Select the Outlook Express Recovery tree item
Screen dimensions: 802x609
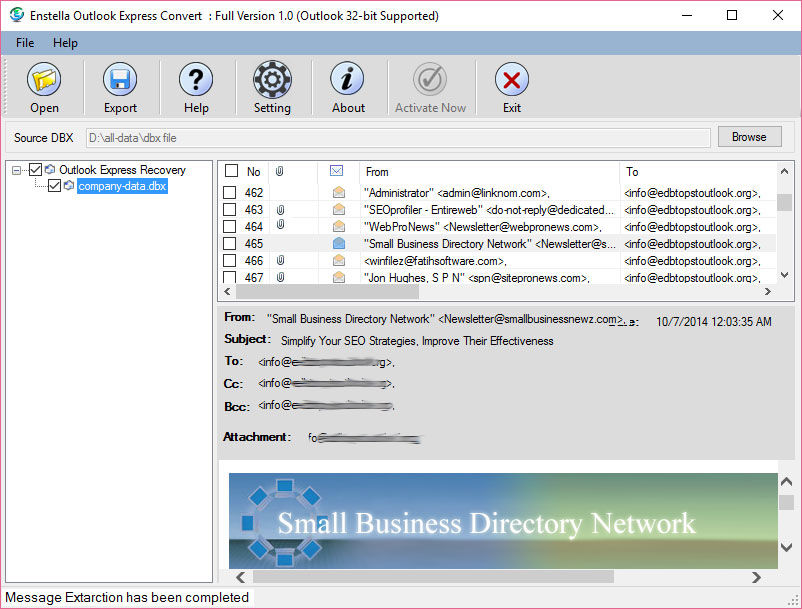point(122,170)
